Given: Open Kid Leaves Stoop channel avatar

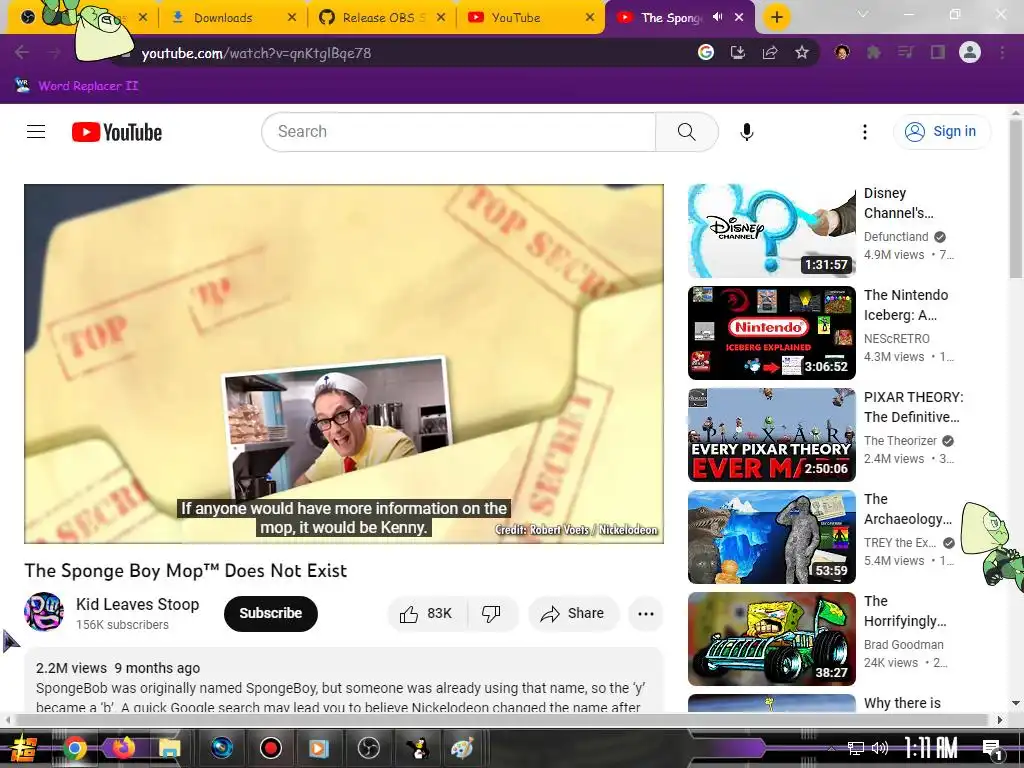Looking at the screenshot, I should tap(44, 612).
